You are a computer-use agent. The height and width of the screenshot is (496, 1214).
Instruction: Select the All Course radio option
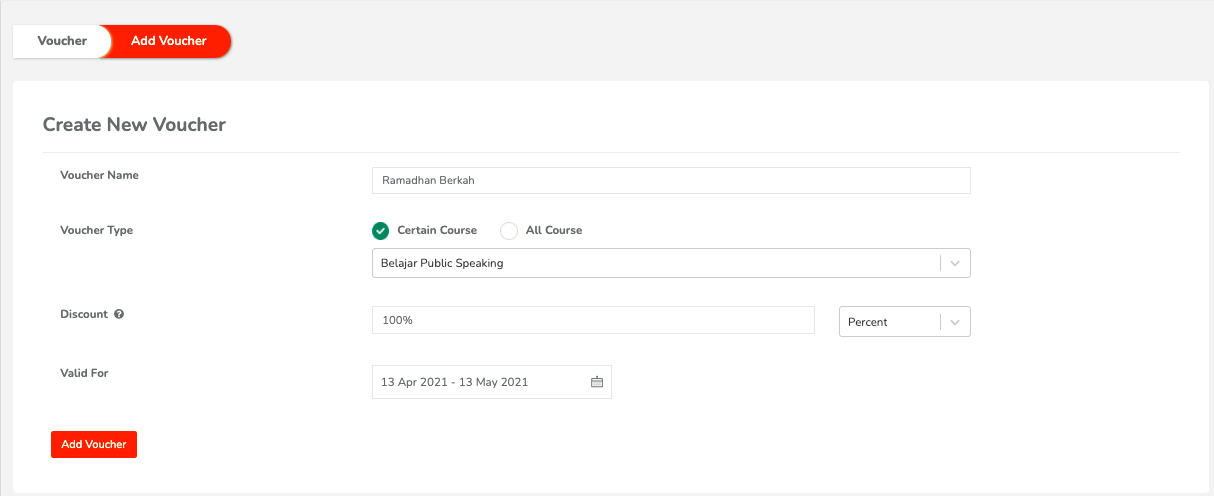509,231
